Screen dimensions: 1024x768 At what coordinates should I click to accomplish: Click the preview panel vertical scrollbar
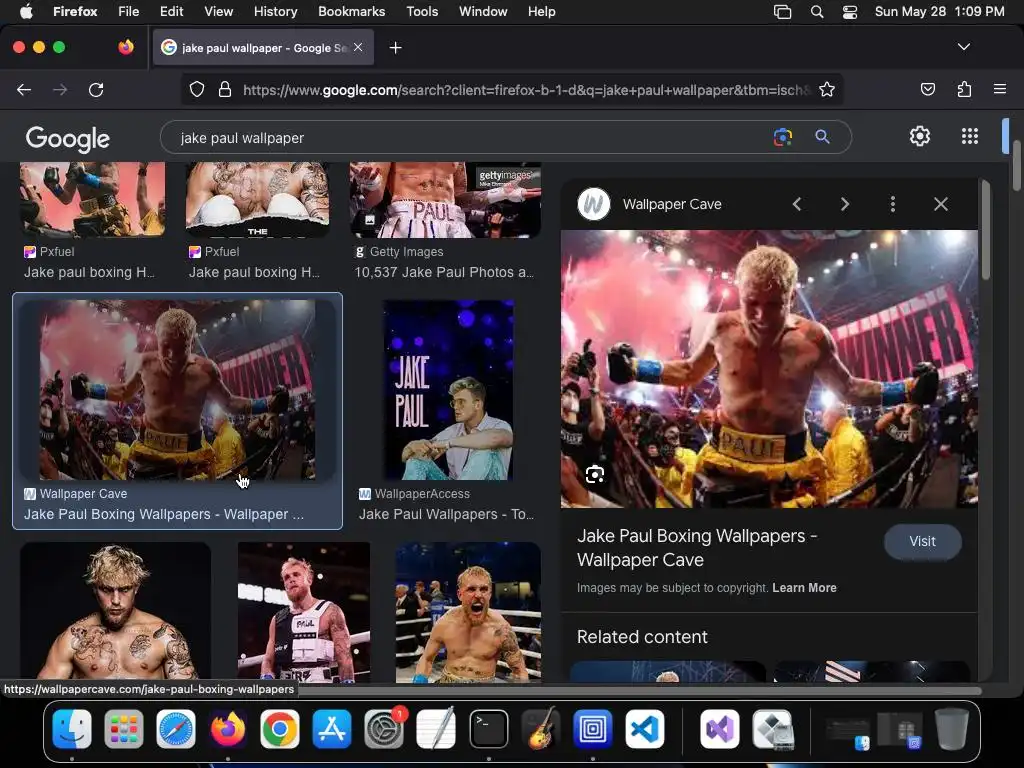[x=985, y=231]
